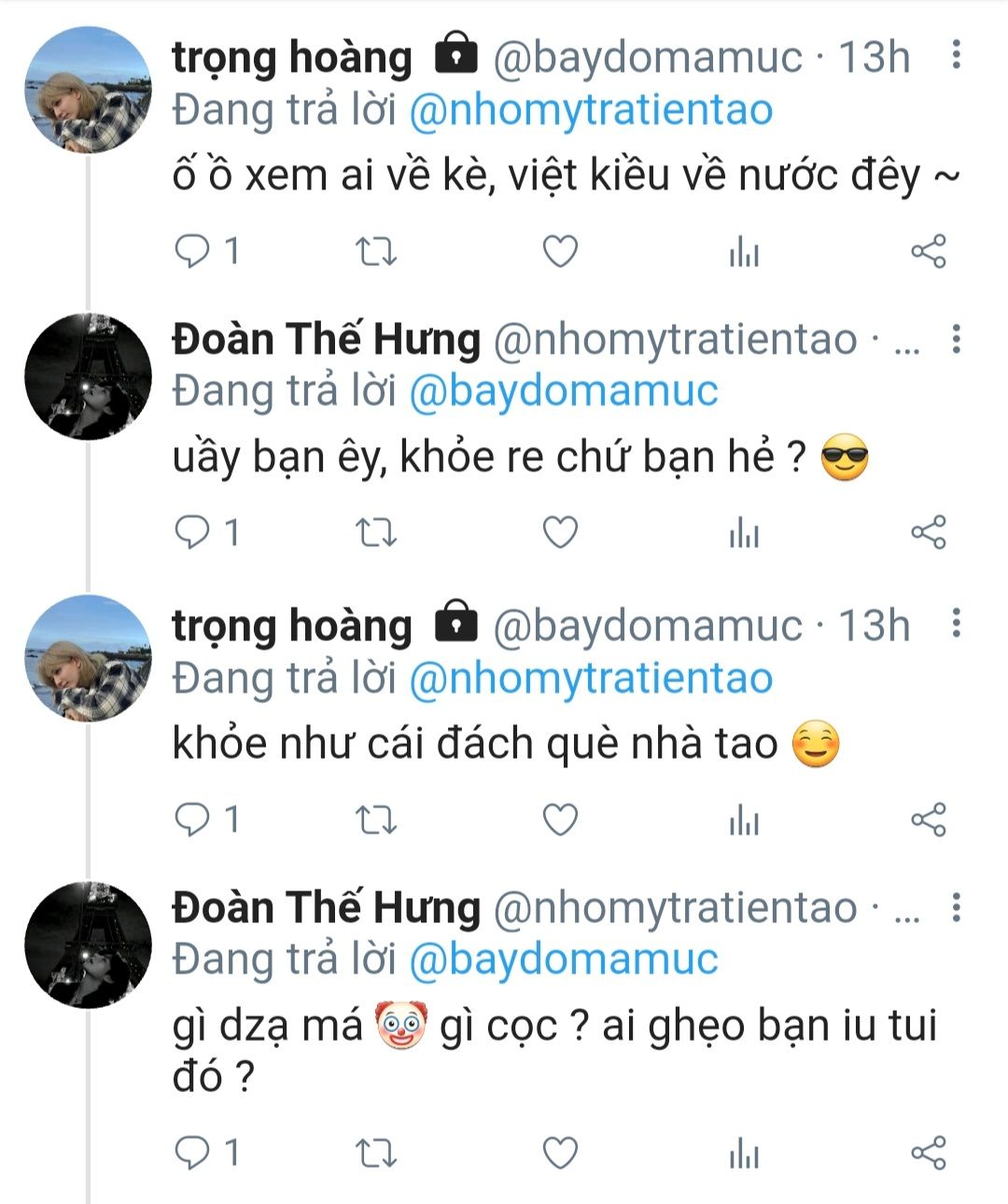View analytics of 'khỏe như cái đách' tweet

click(x=744, y=820)
